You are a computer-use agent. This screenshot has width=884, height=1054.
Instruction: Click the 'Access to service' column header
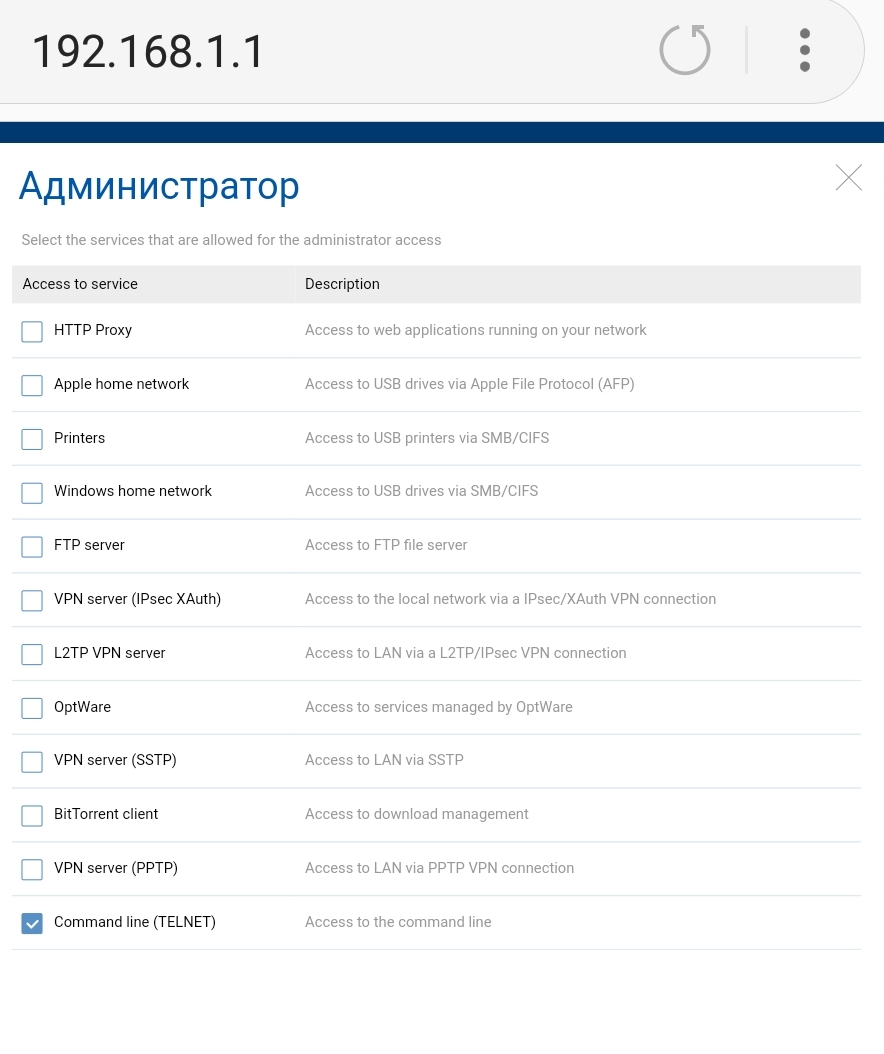coord(80,284)
